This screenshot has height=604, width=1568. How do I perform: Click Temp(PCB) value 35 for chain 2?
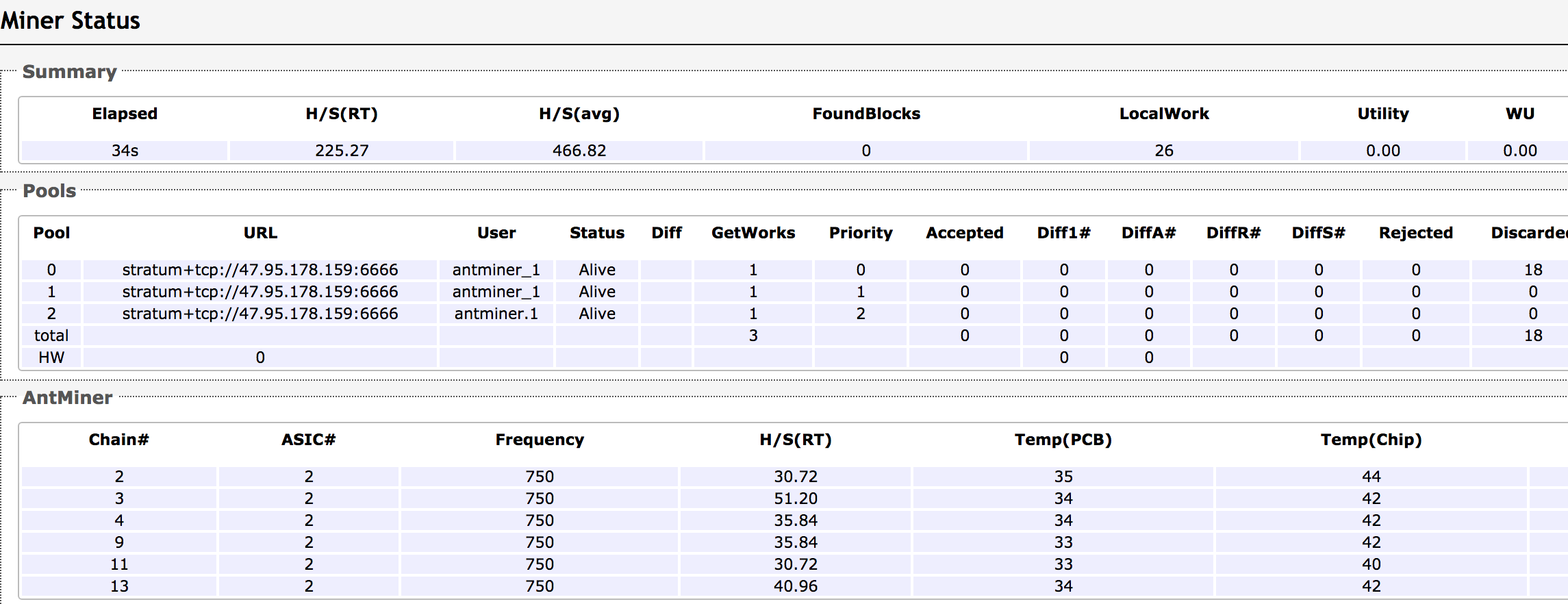click(1063, 477)
